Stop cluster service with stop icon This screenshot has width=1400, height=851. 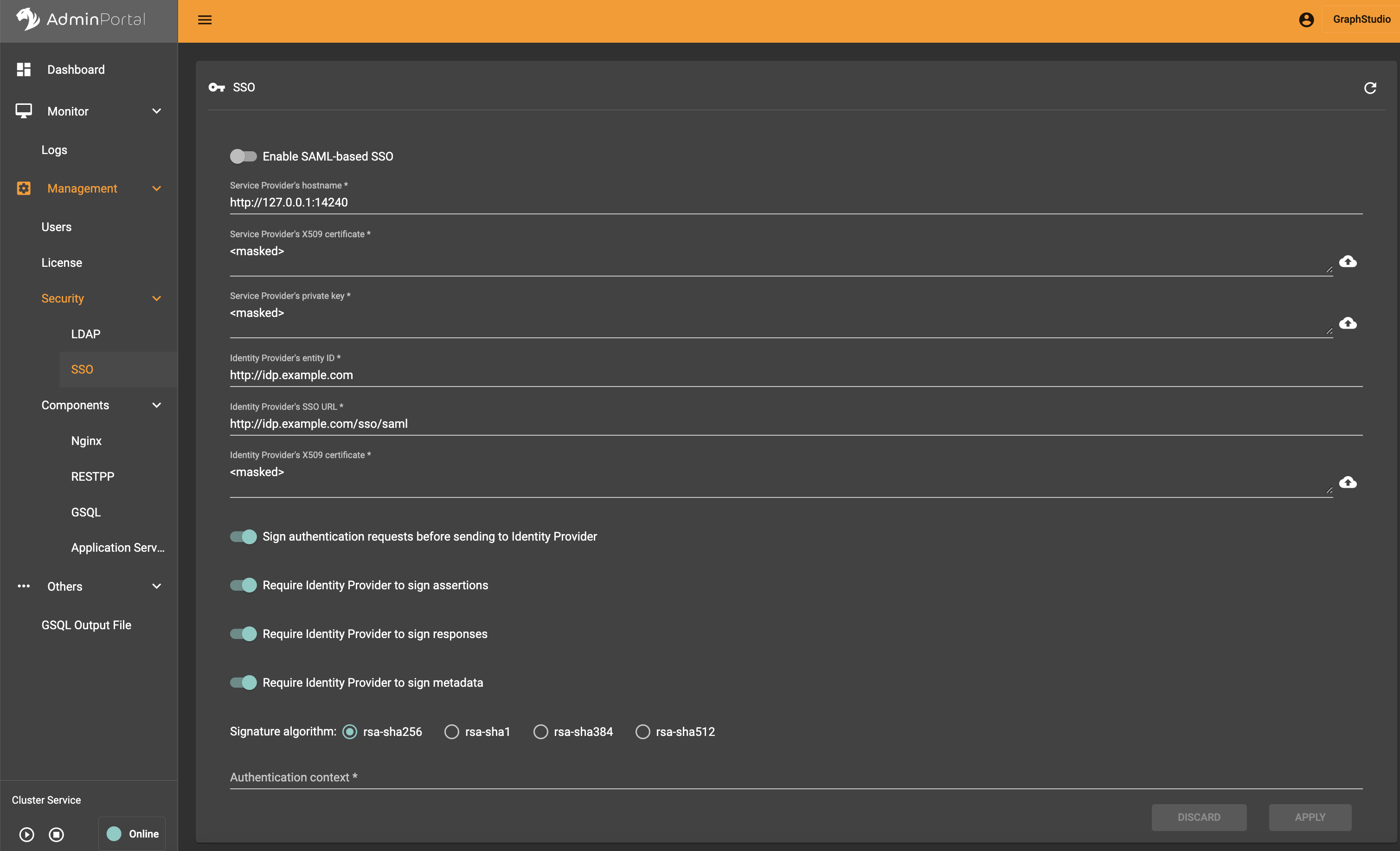tap(56, 834)
